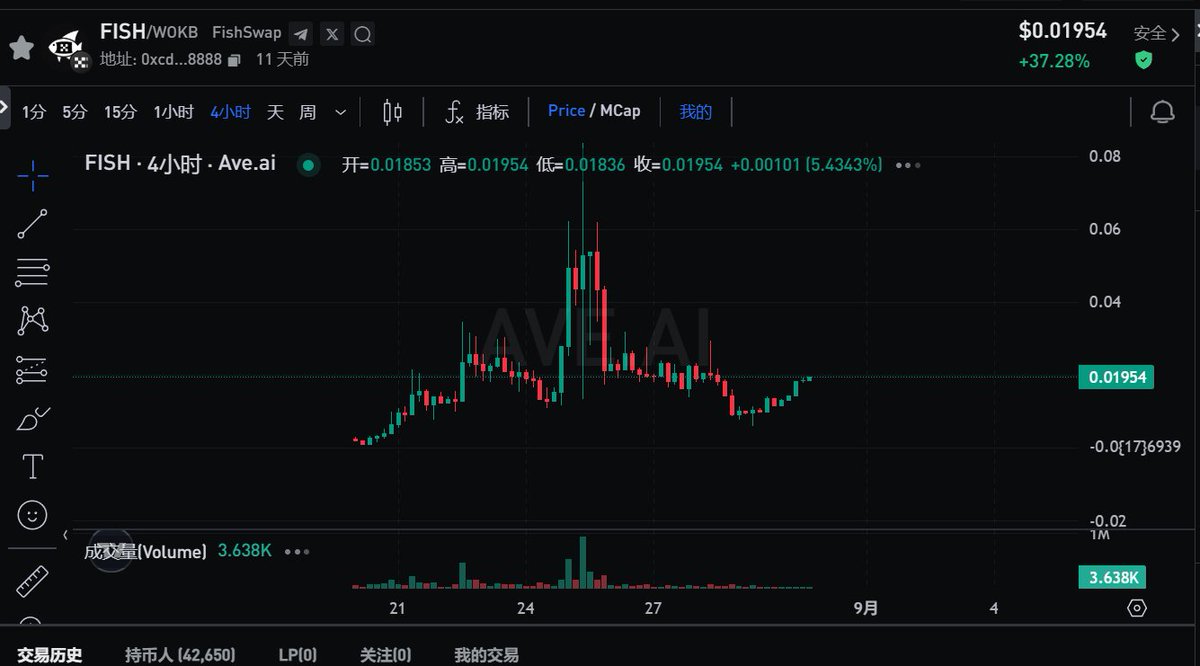This screenshot has height=666, width=1200.
Task: Click the FISH token logo
Action: [x=67, y=48]
